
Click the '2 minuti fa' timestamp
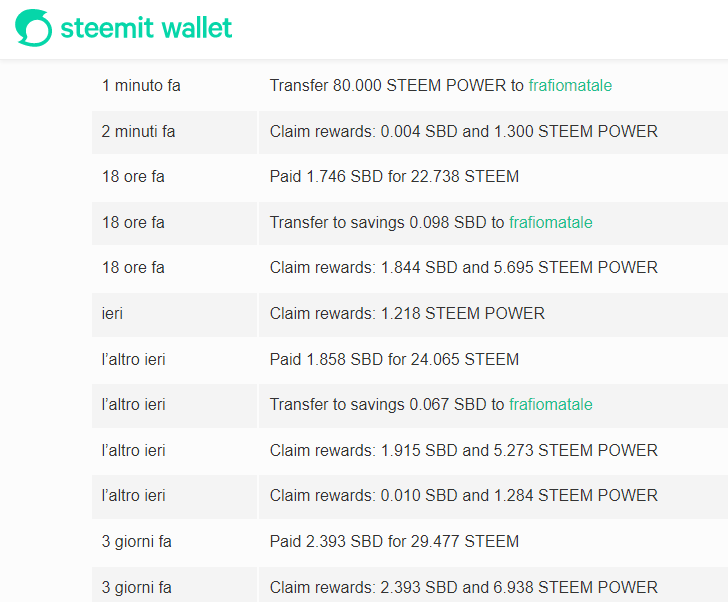pos(138,131)
